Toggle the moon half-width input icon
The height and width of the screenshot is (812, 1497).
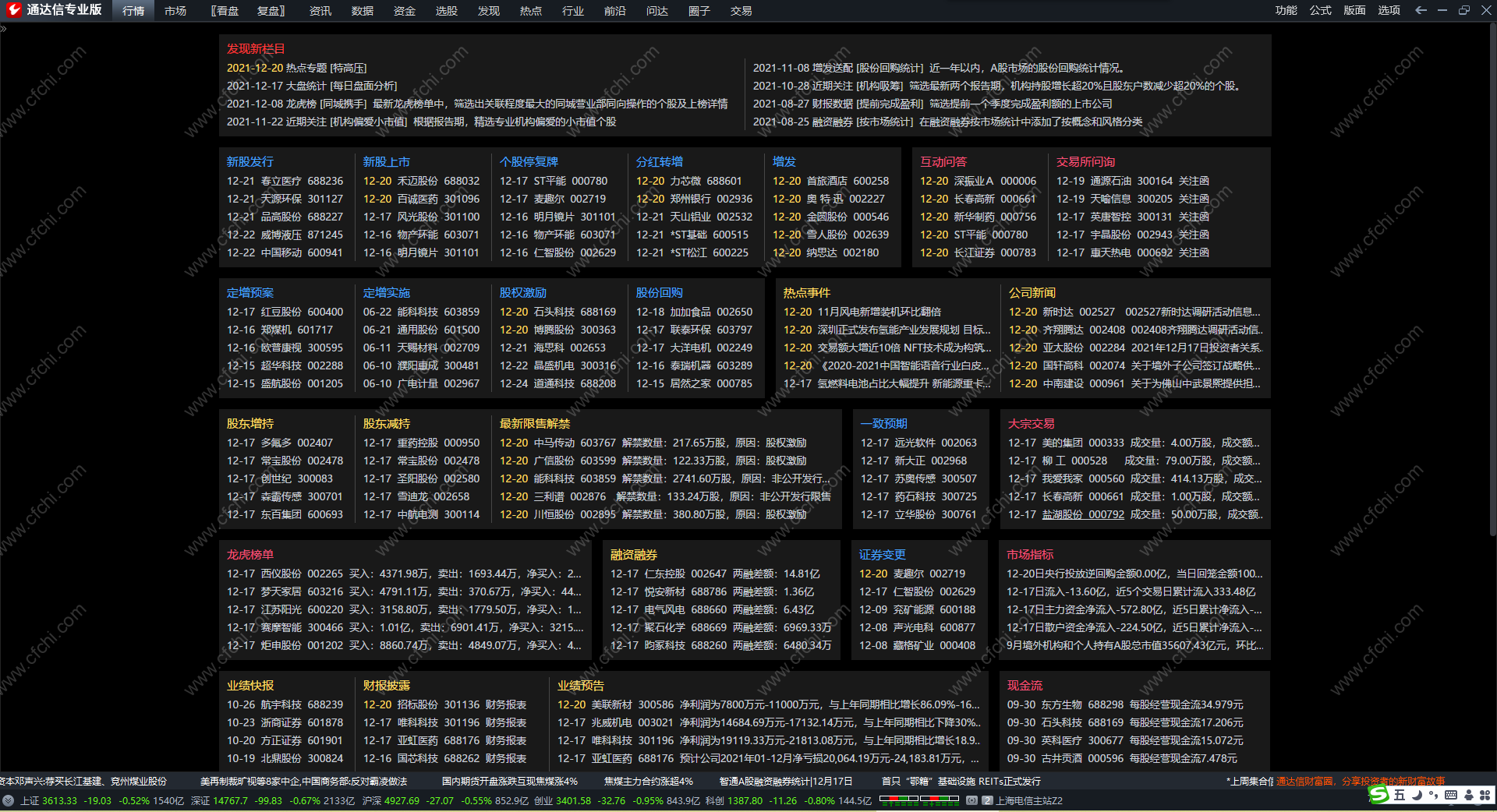(x=1417, y=795)
